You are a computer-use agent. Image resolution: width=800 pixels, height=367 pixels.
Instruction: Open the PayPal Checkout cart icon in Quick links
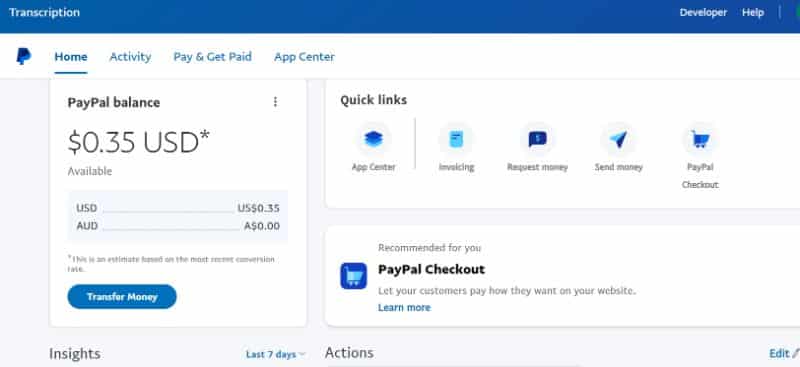(x=699, y=139)
